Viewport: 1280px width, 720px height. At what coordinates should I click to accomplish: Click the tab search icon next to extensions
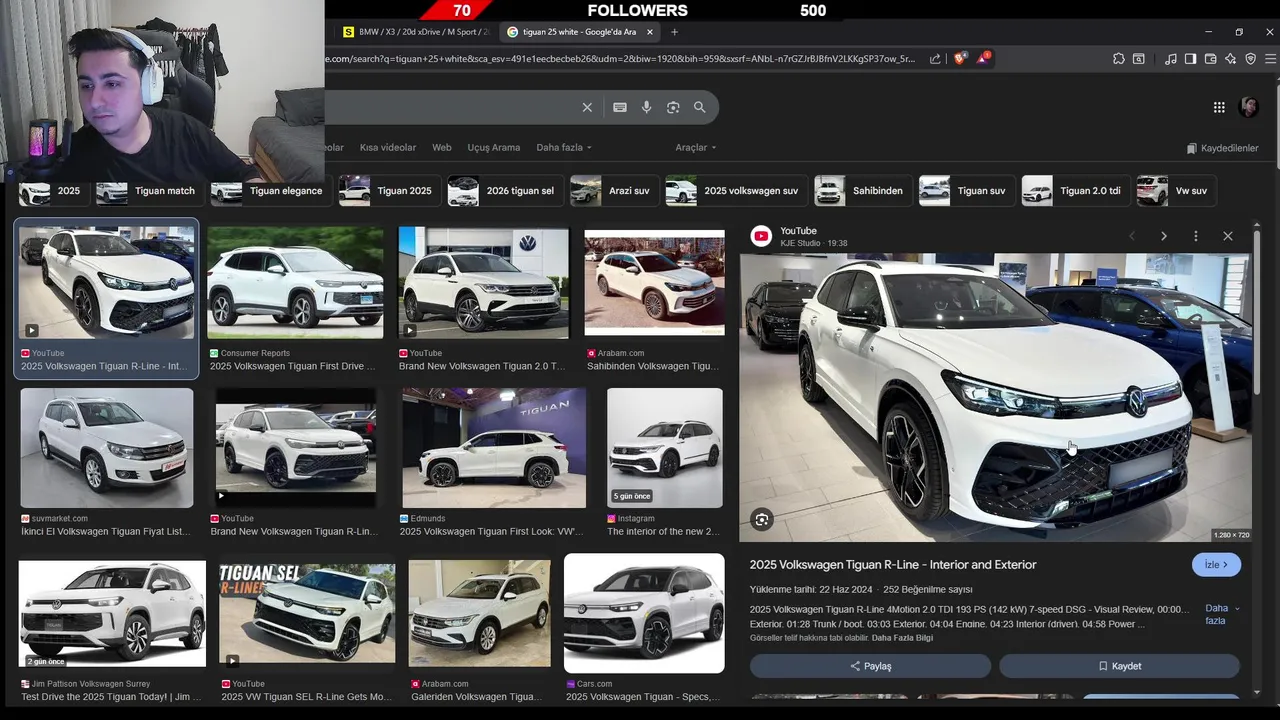pyautogui.click(x=1138, y=59)
